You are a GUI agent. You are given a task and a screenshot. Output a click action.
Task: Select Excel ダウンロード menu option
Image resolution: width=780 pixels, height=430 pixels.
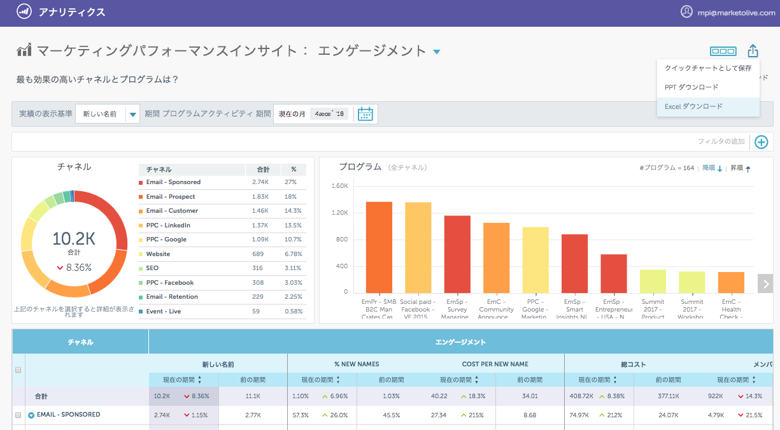693,106
